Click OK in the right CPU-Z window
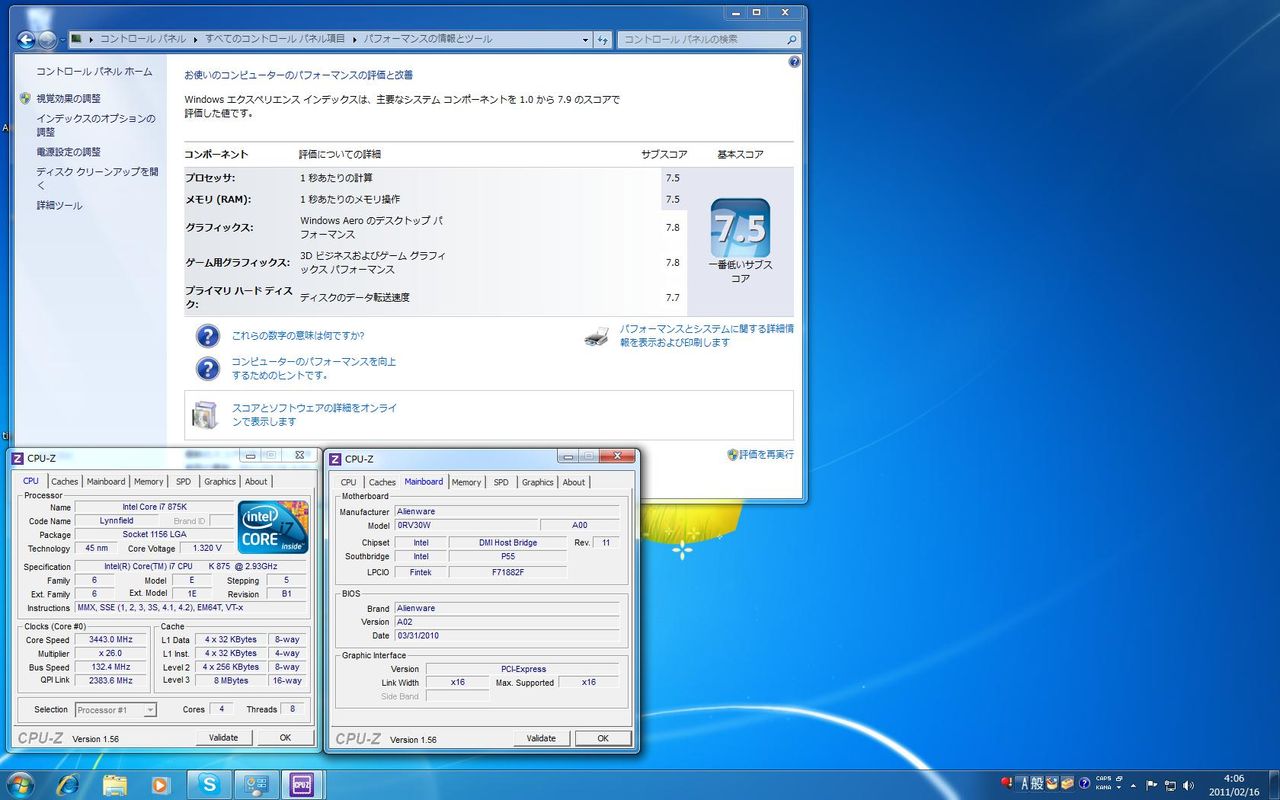 pos(603,739)
